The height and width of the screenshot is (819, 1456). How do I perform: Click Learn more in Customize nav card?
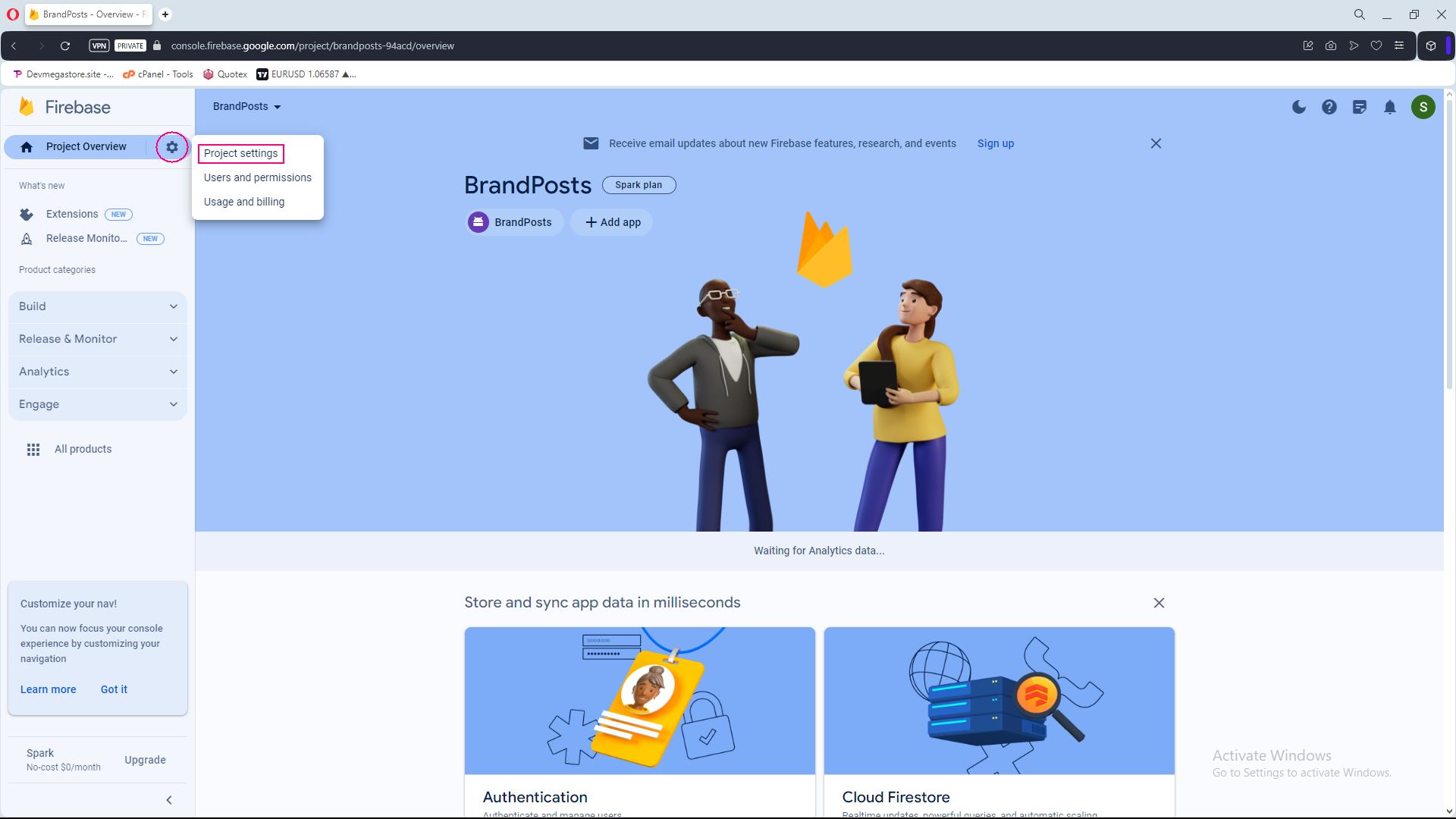point(49,689)
